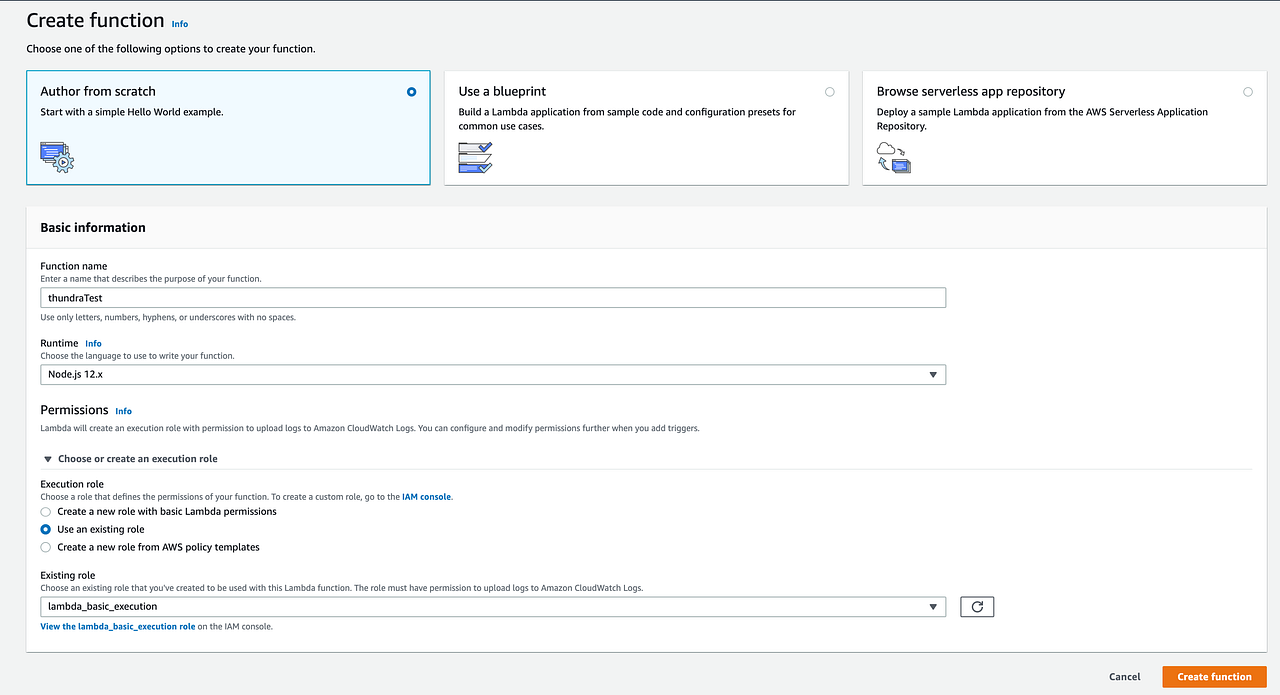
Task: Choose Create a new role from AWS policy templates
Action: pos(45,547)
